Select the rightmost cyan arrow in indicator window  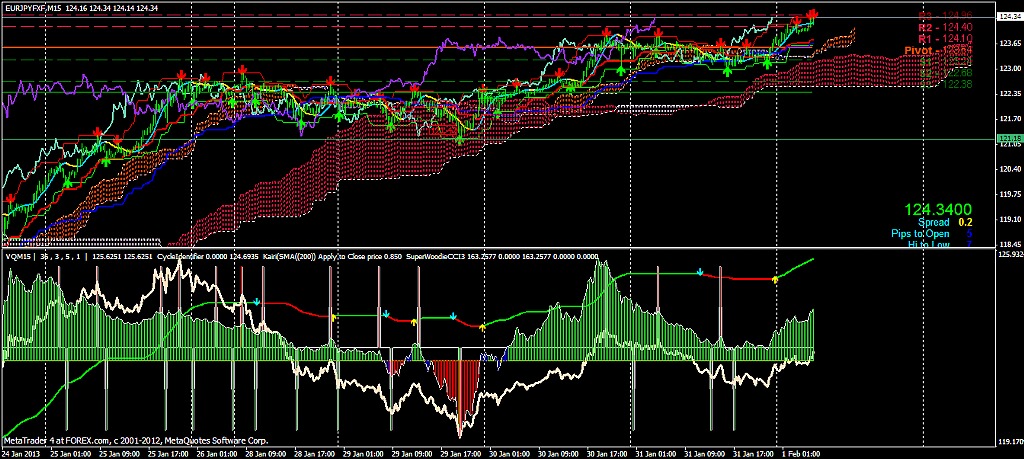pyautogui.click(x=700, y=271)
